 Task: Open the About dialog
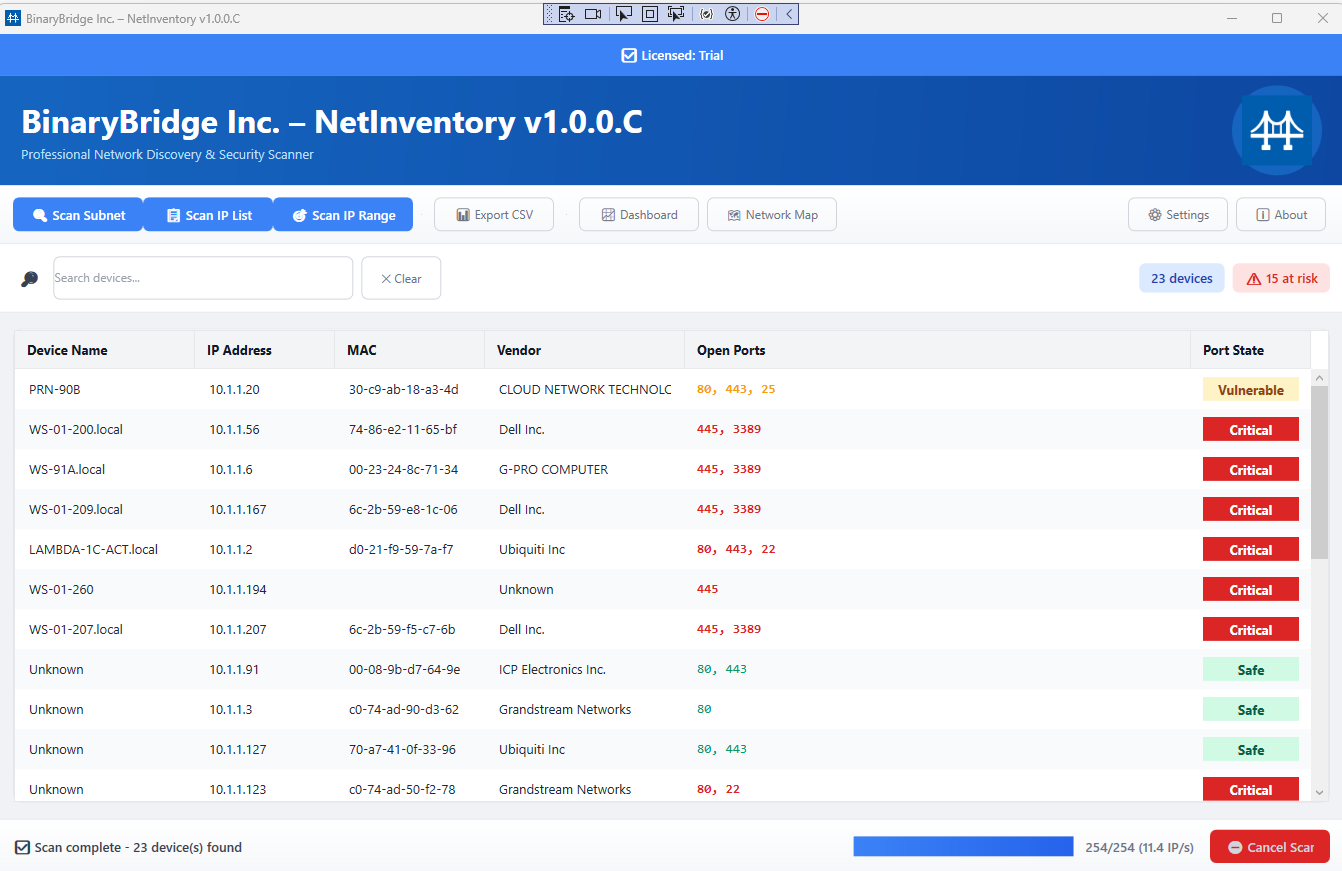[x=1281, y=215]
